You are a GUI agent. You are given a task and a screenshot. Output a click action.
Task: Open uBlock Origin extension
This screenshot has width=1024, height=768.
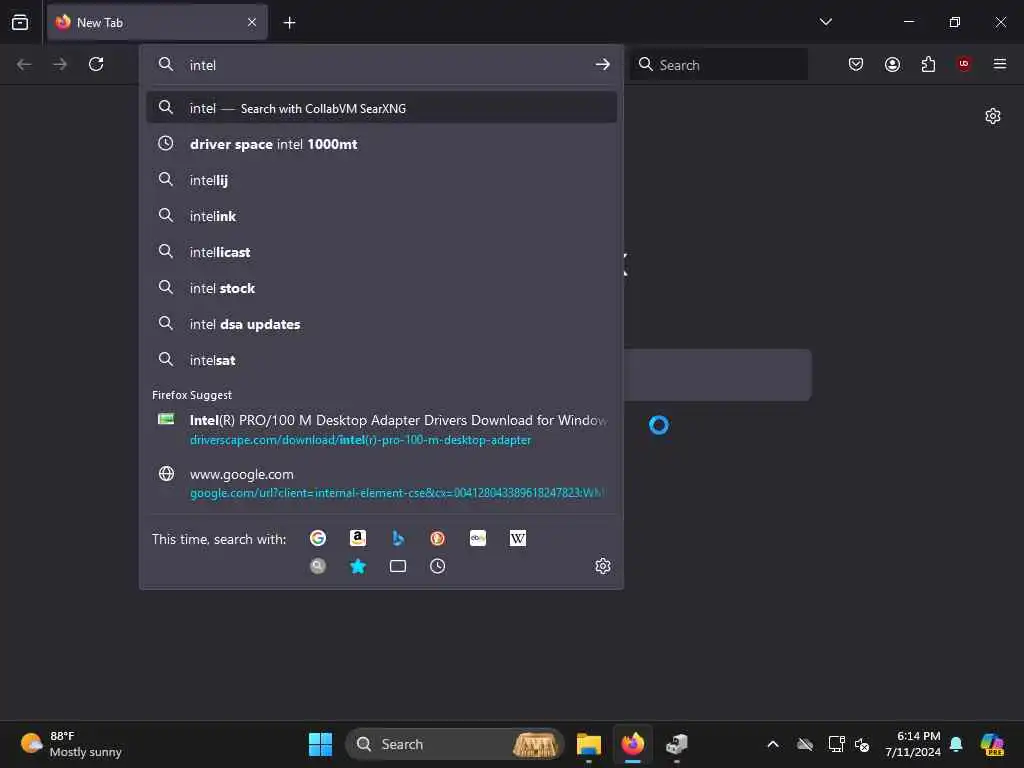[x=964, y=64]
